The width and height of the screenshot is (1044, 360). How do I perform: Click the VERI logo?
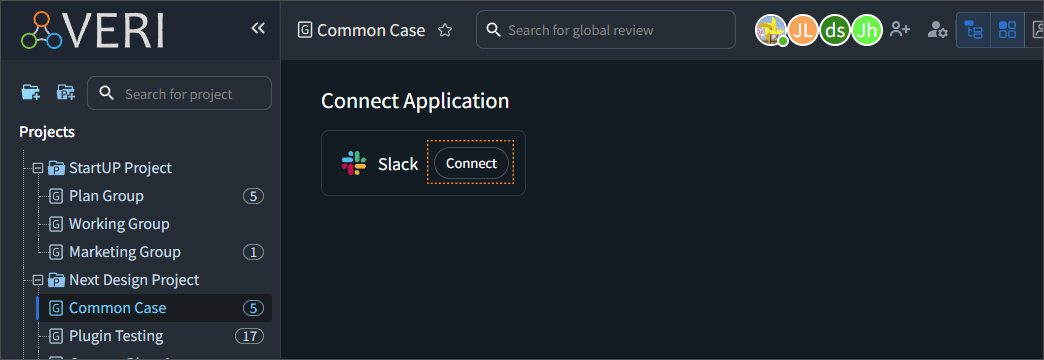click(x=93, y=30)
